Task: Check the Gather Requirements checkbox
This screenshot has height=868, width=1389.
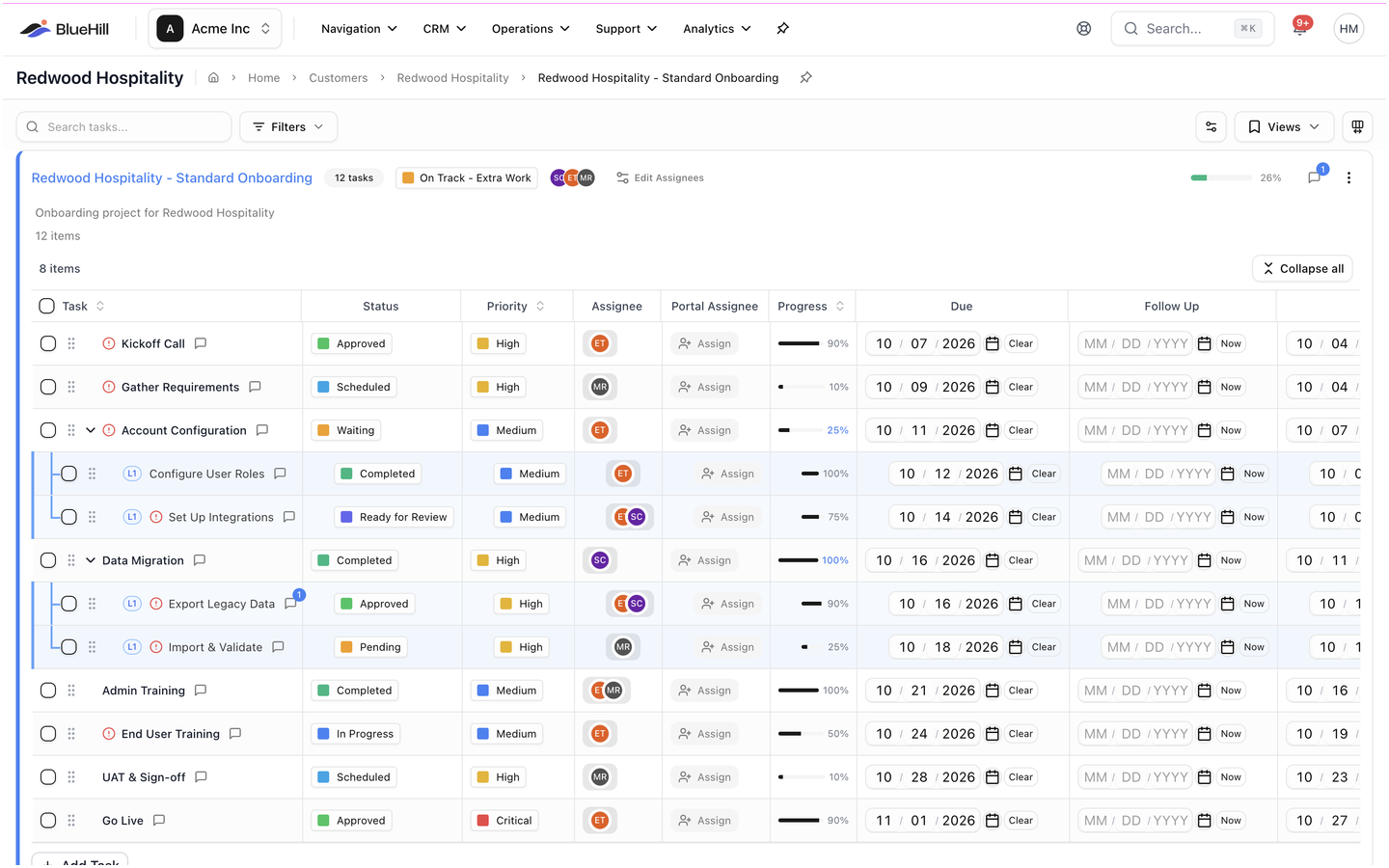Action: coord(48,387)
